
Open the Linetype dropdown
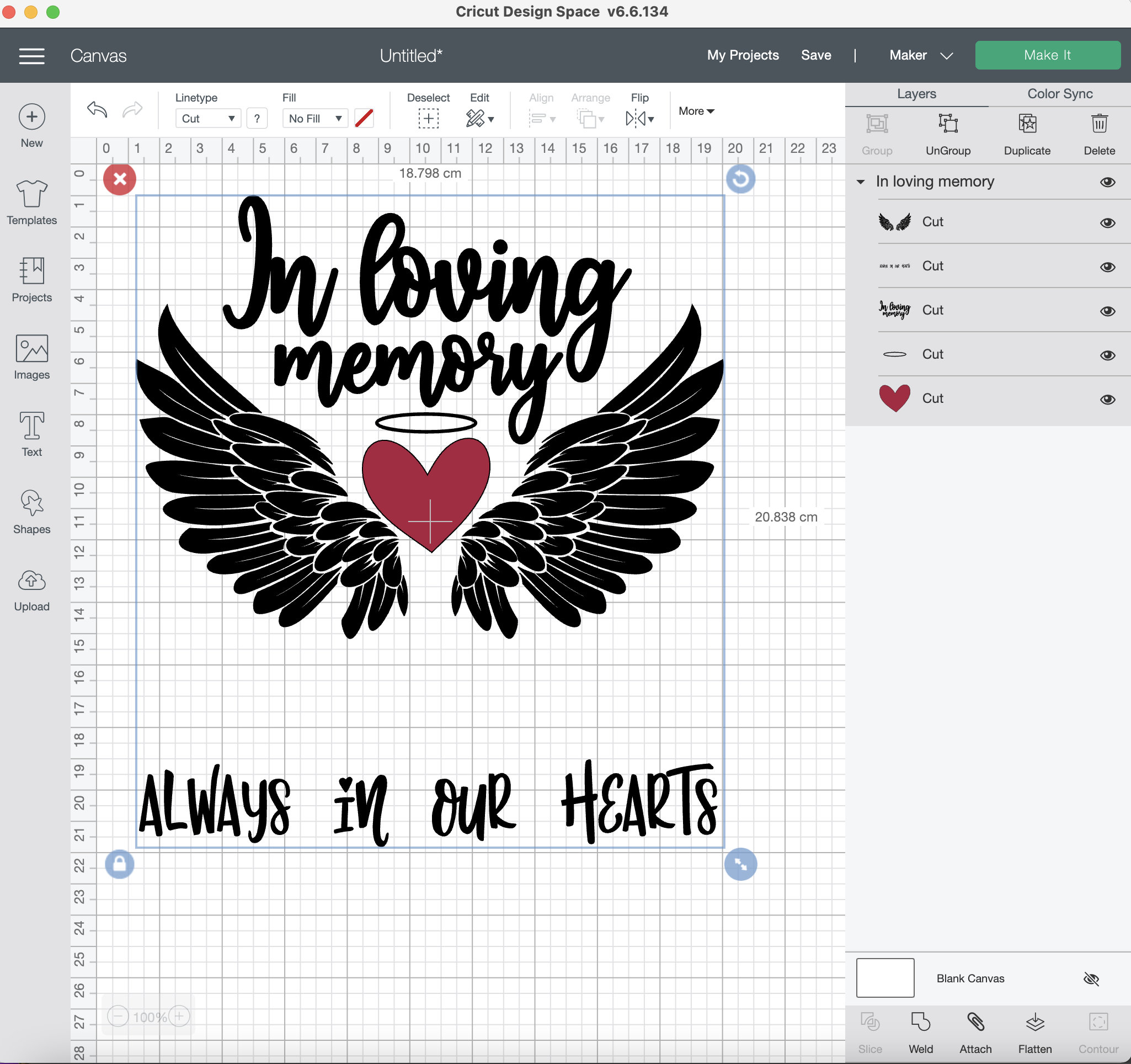[207, 118]
